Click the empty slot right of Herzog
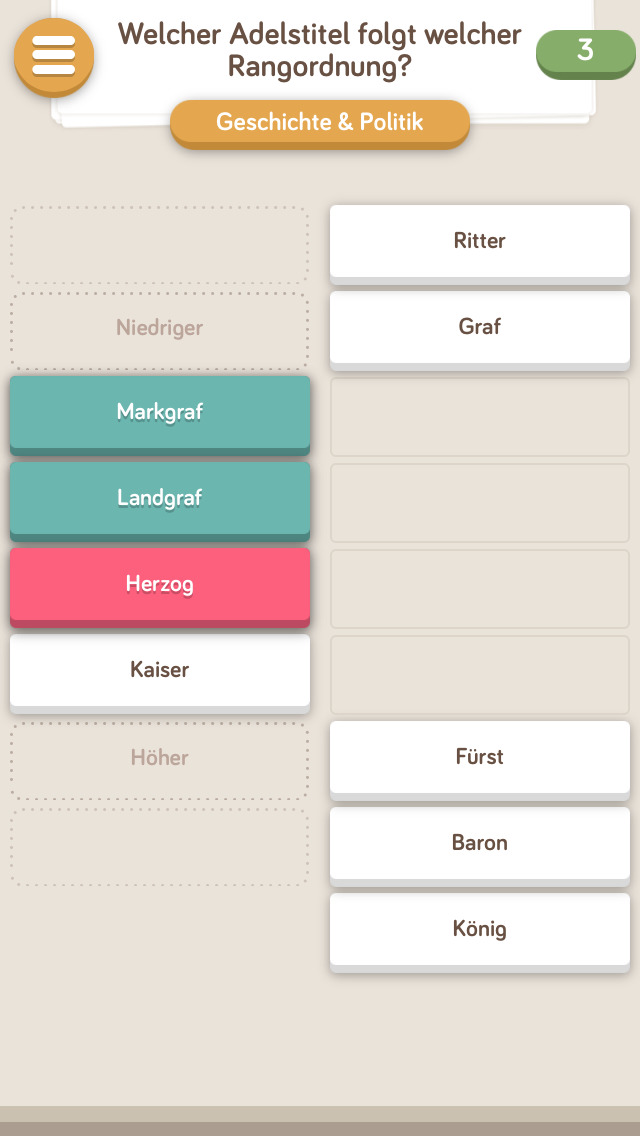This screenshot has width=640, height=1136. coord(480,588)
